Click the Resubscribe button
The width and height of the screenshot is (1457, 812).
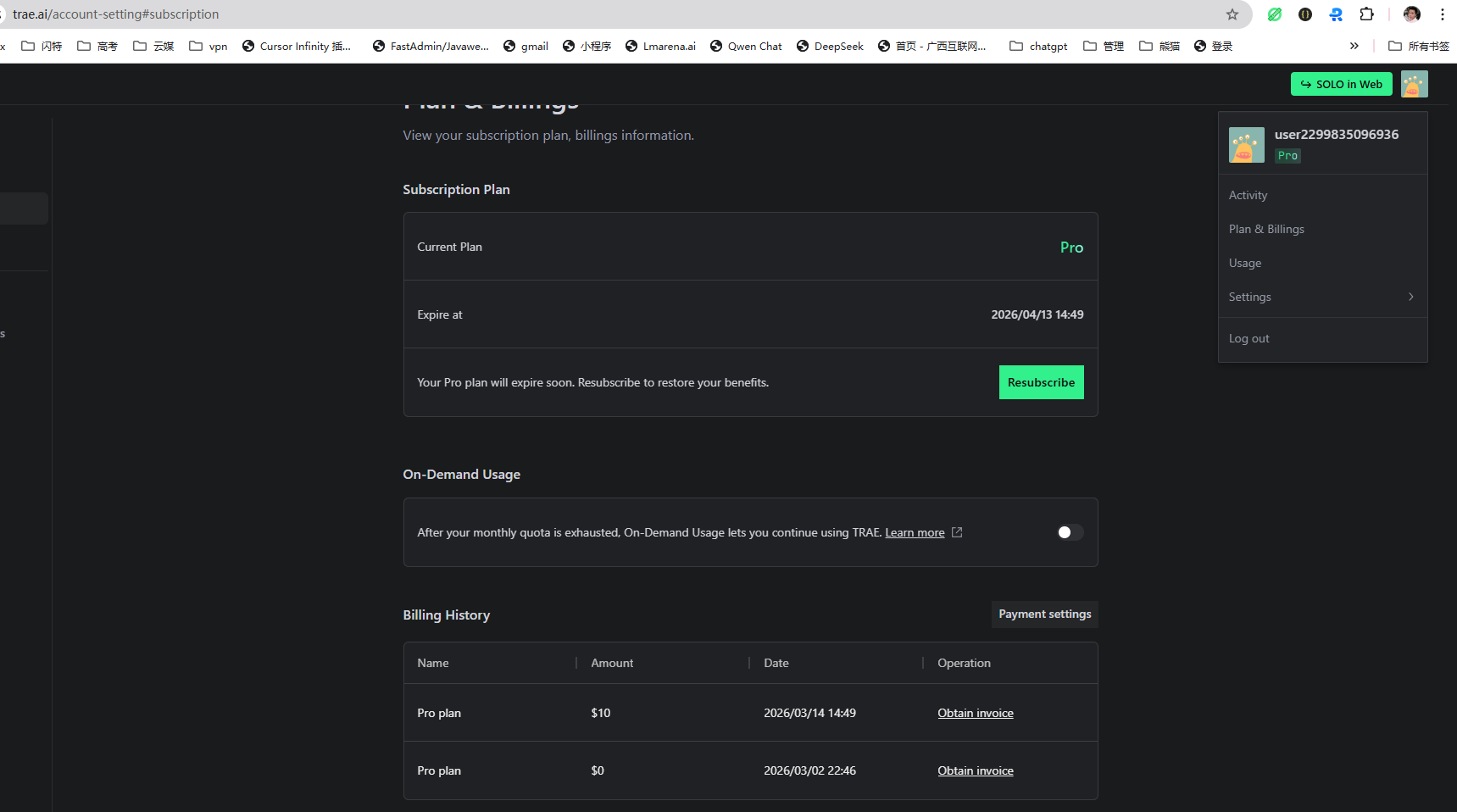(1041, 382)
